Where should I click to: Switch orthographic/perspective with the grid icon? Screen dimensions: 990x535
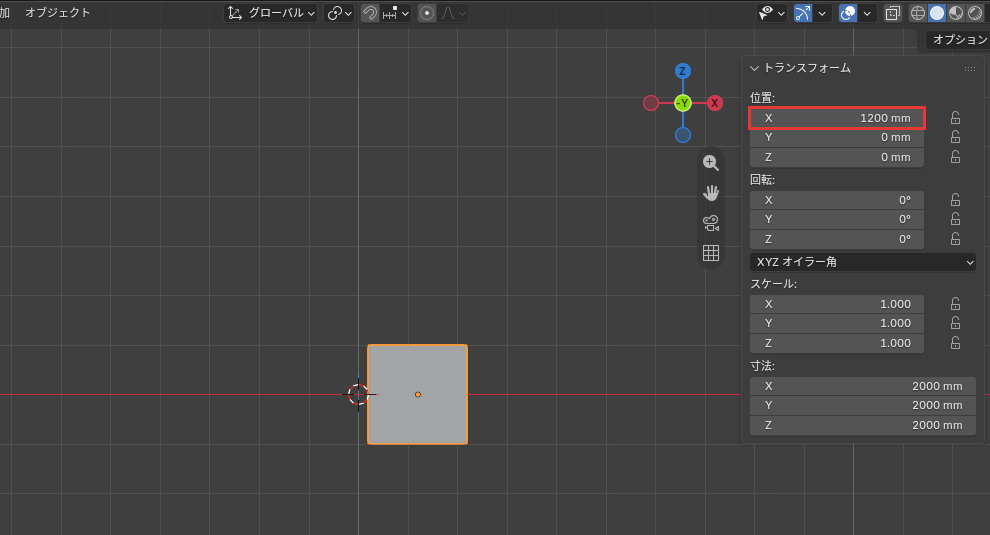click(711, 253)
